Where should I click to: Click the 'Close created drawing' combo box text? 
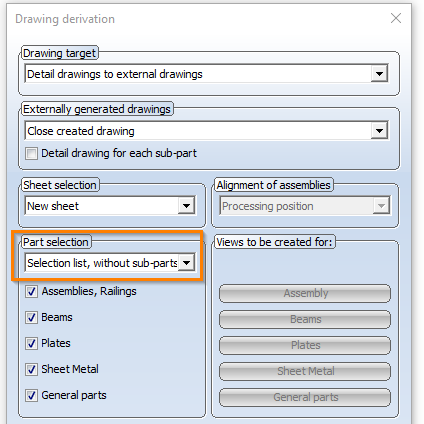tap(81, 131)
